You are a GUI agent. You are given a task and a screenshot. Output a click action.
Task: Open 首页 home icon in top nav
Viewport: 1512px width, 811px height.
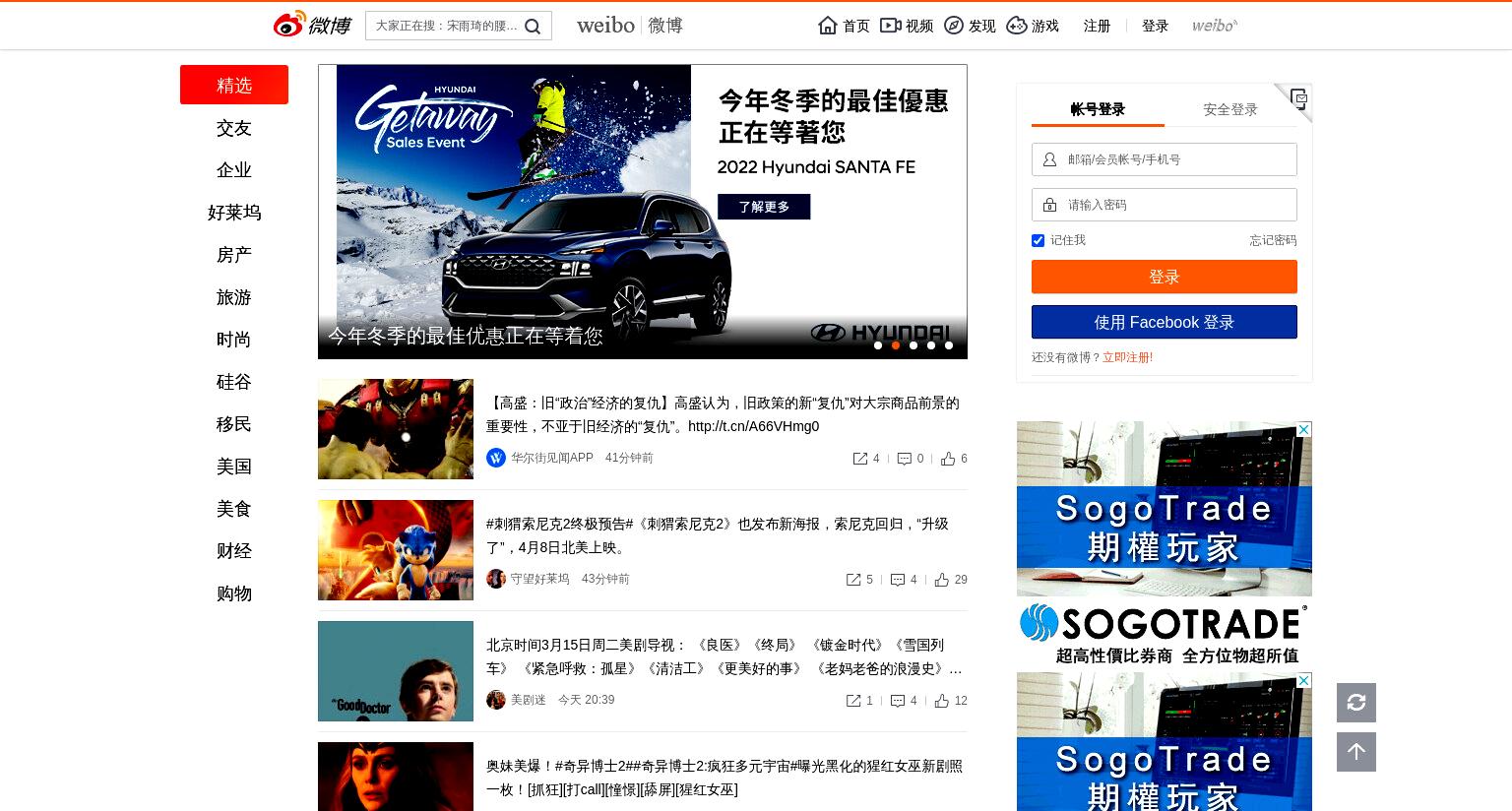(828, 26)
